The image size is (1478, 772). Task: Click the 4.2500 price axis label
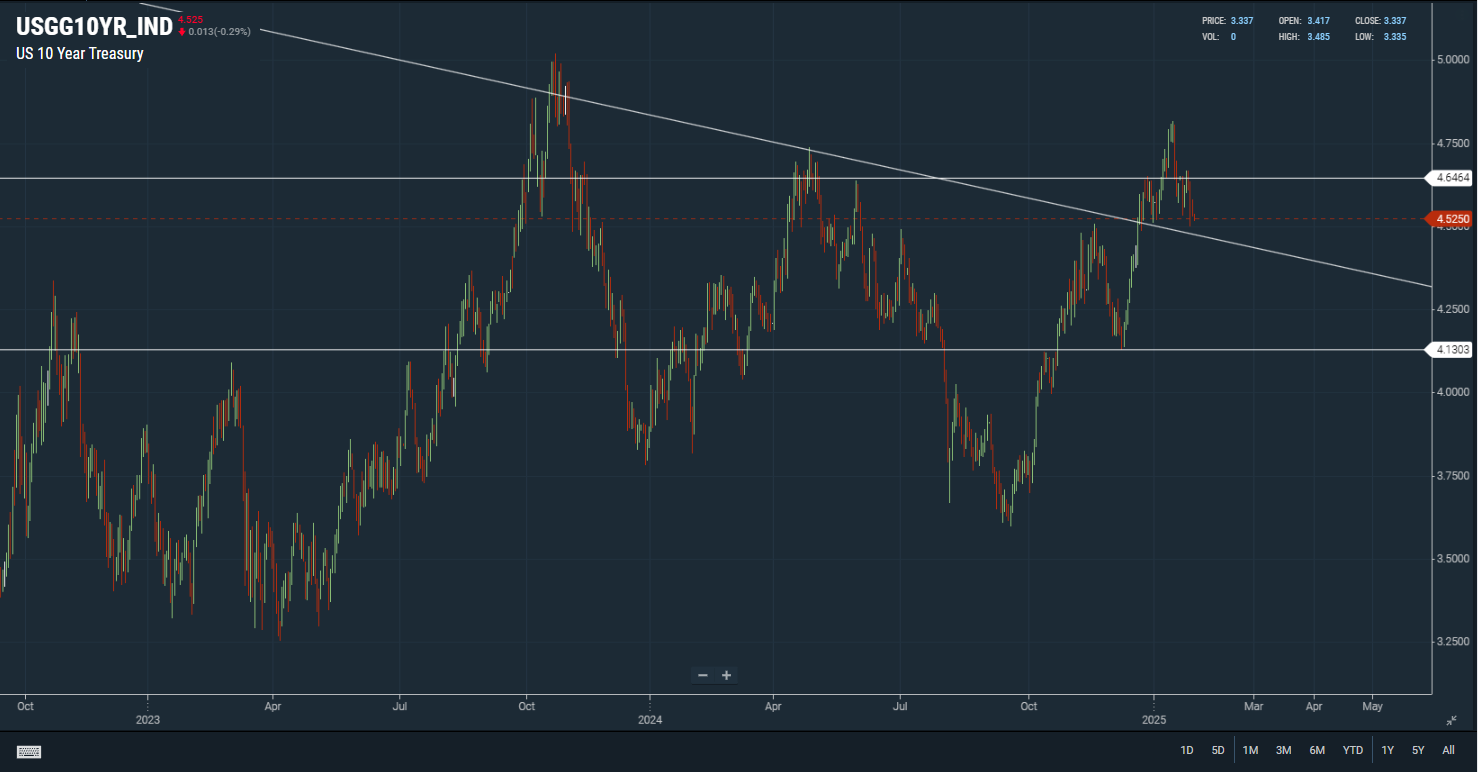pyautogui.click(x=1453, y=309)
